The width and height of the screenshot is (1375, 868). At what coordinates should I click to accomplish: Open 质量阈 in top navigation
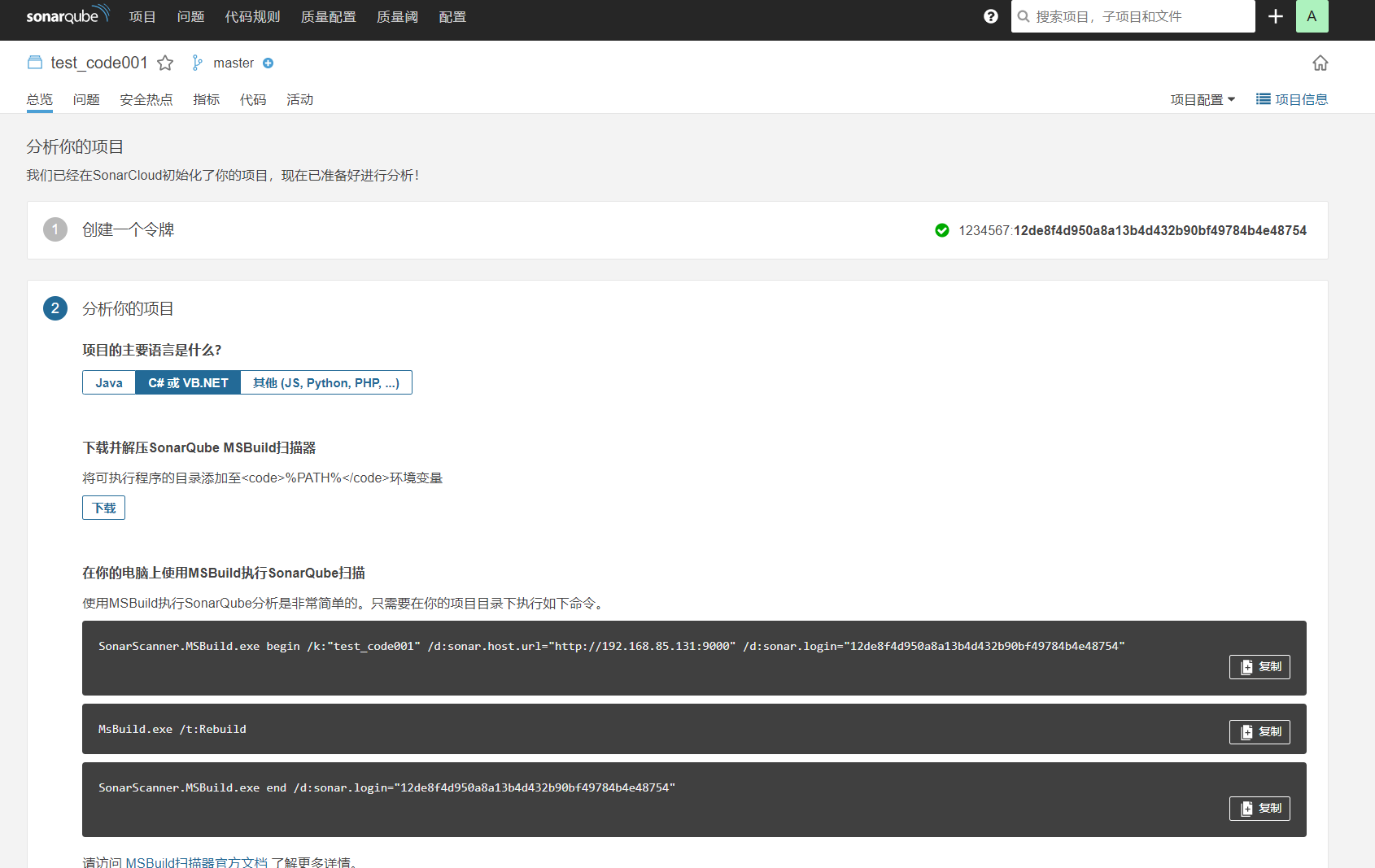tap(397, 16)
